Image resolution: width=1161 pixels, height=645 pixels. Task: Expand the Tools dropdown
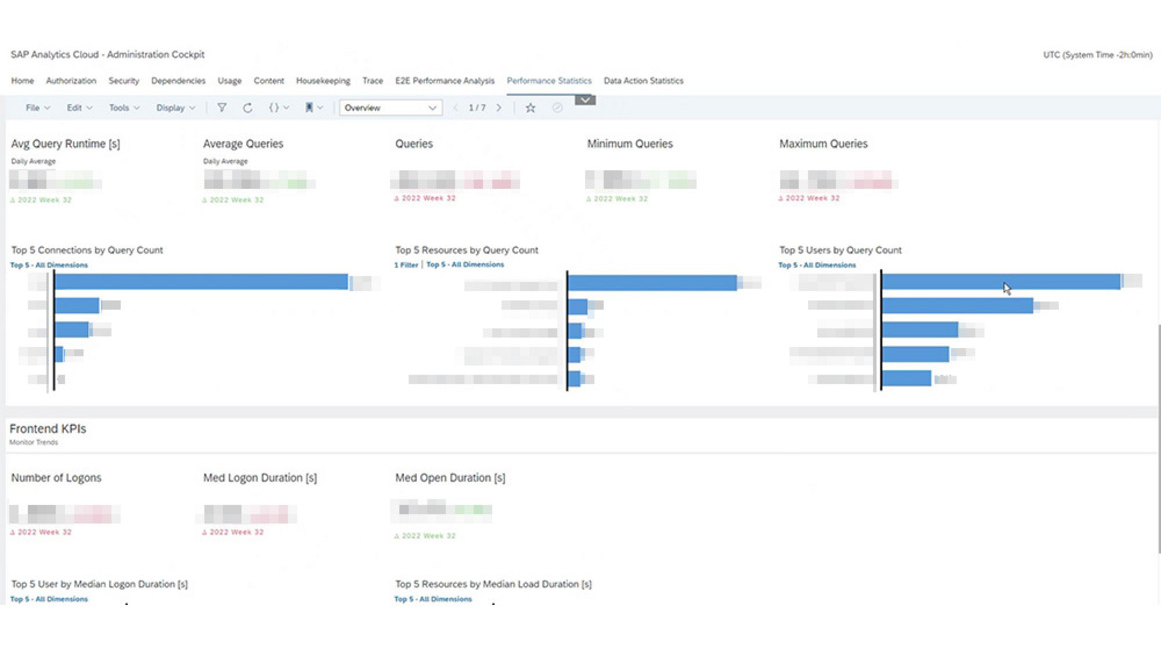pyautogui.click(x=124, y=108)
